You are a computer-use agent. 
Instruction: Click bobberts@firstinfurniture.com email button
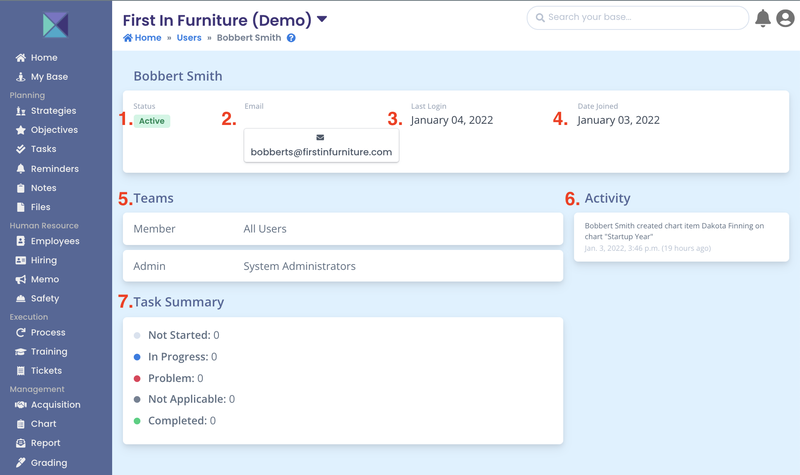coord(321,145)
